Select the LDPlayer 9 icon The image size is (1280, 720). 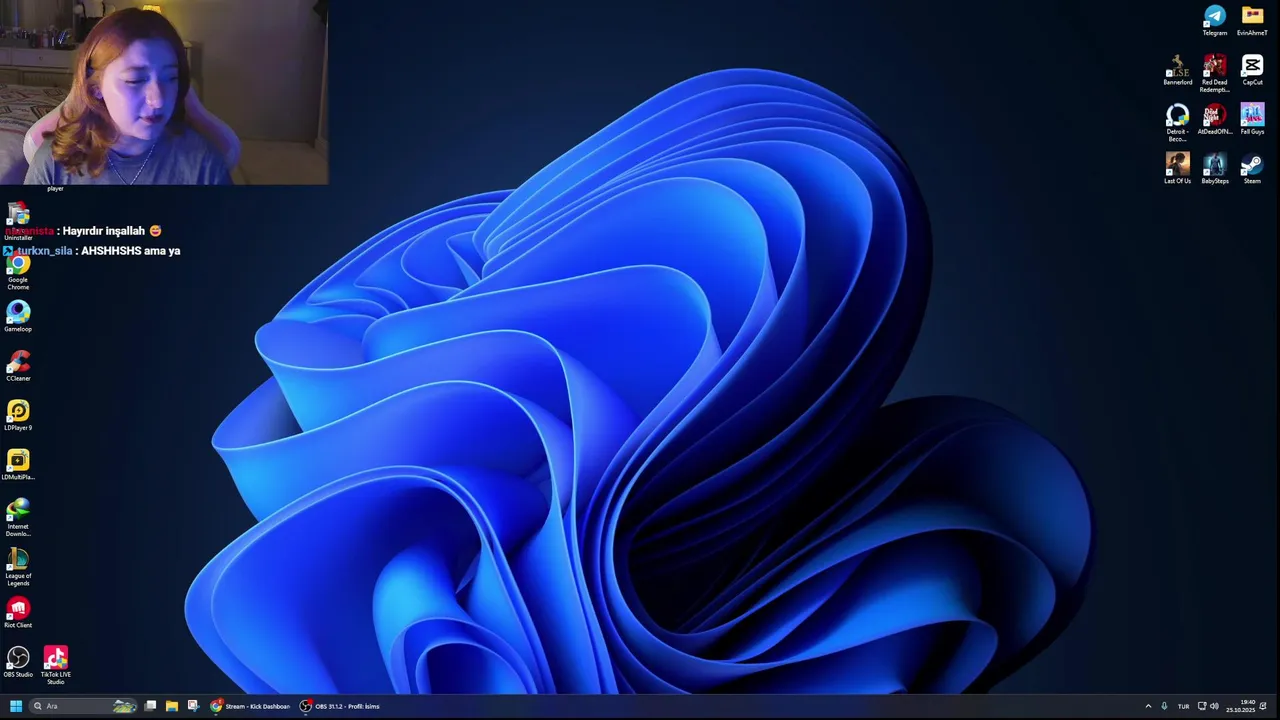tap(18, 415)
